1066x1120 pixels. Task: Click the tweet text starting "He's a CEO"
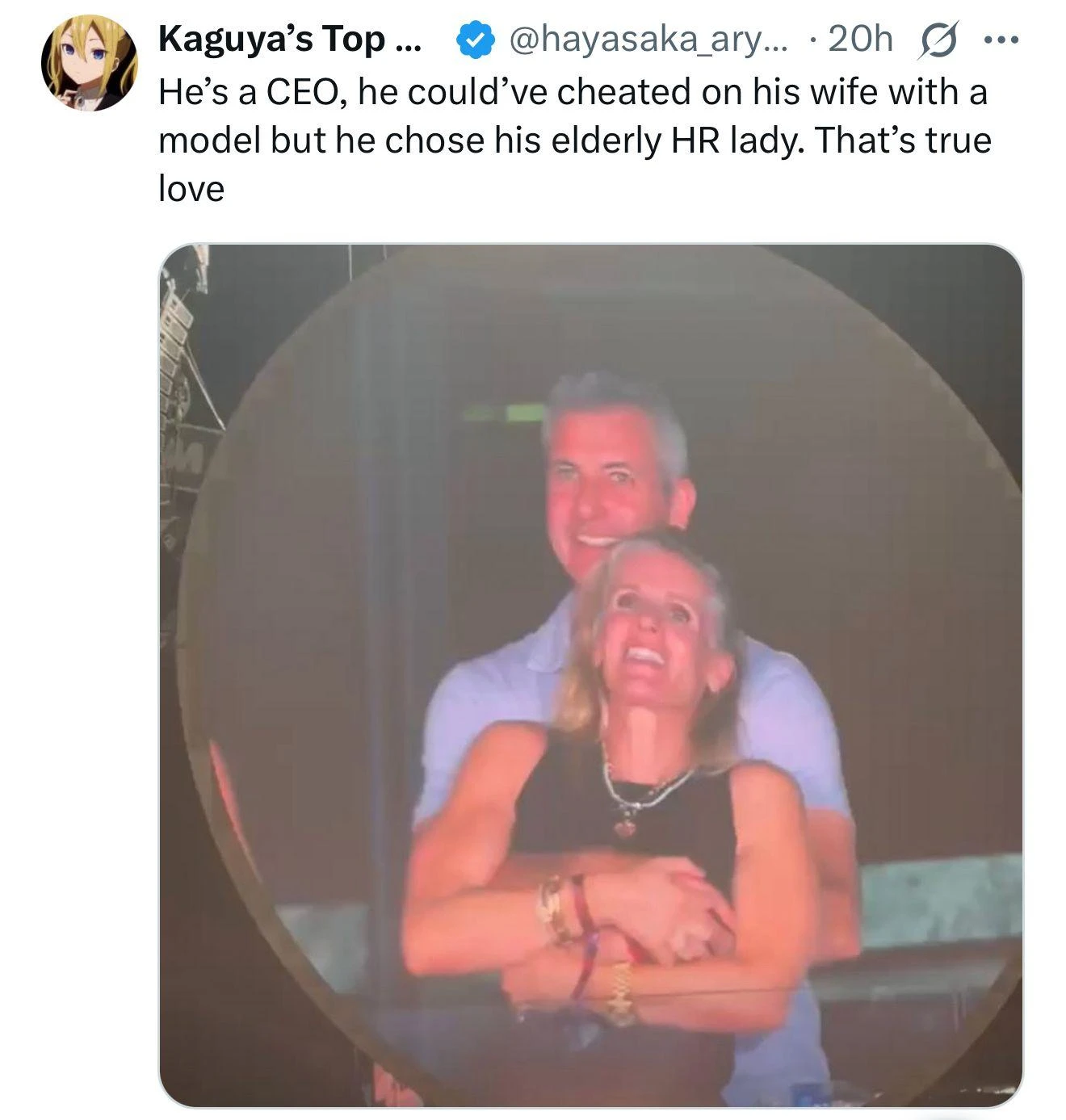[x=573, y=92]
